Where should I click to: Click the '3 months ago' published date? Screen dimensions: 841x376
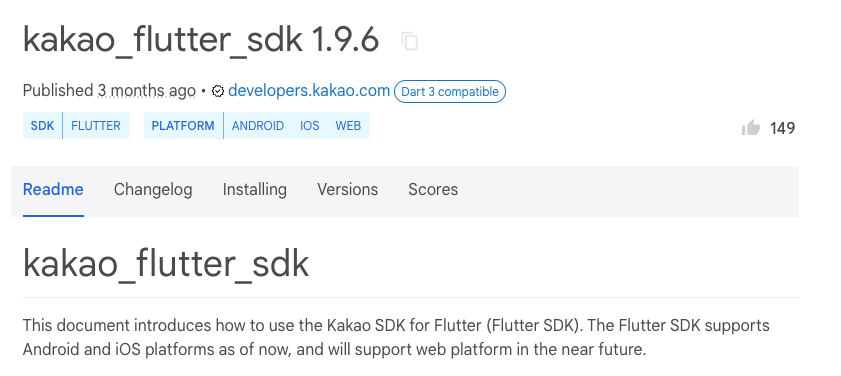146,91
